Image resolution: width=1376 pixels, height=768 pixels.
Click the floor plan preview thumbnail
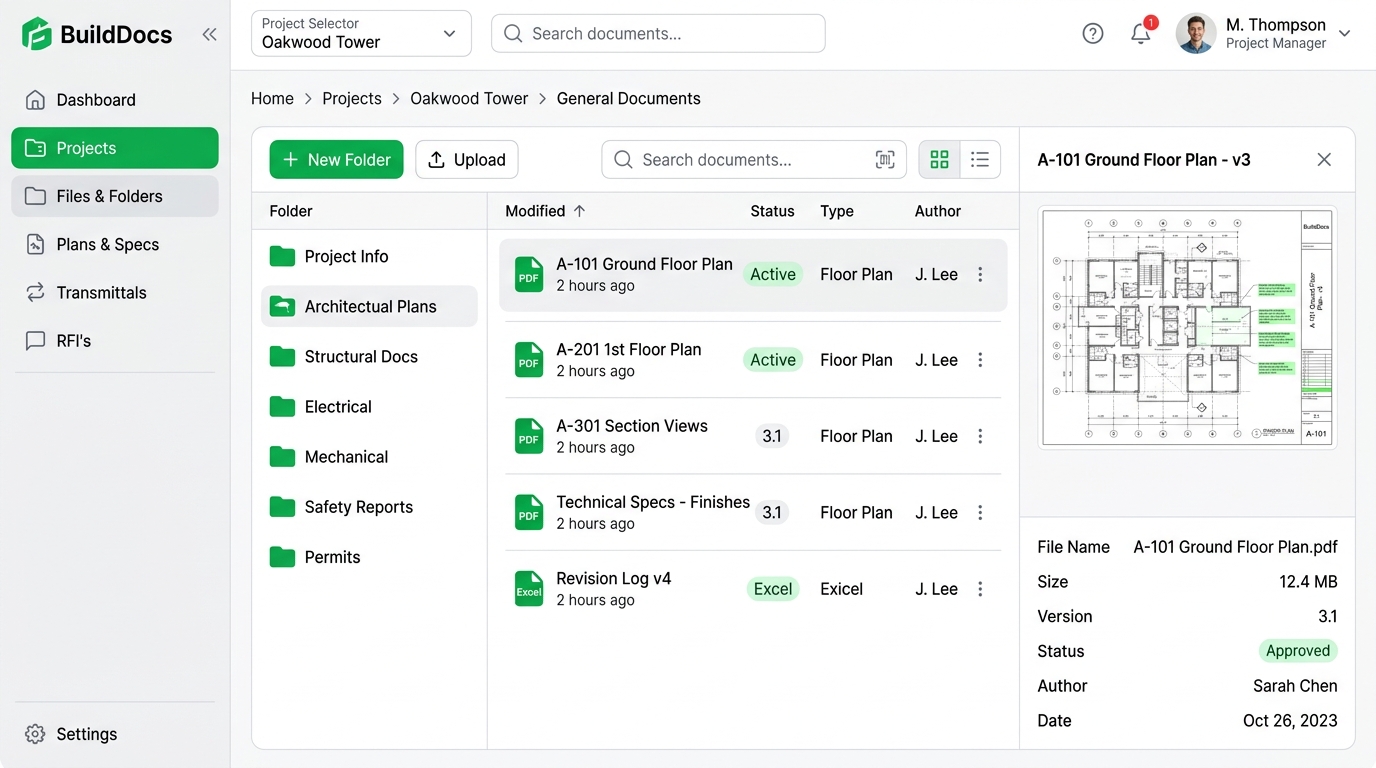tap(1187, 327)
